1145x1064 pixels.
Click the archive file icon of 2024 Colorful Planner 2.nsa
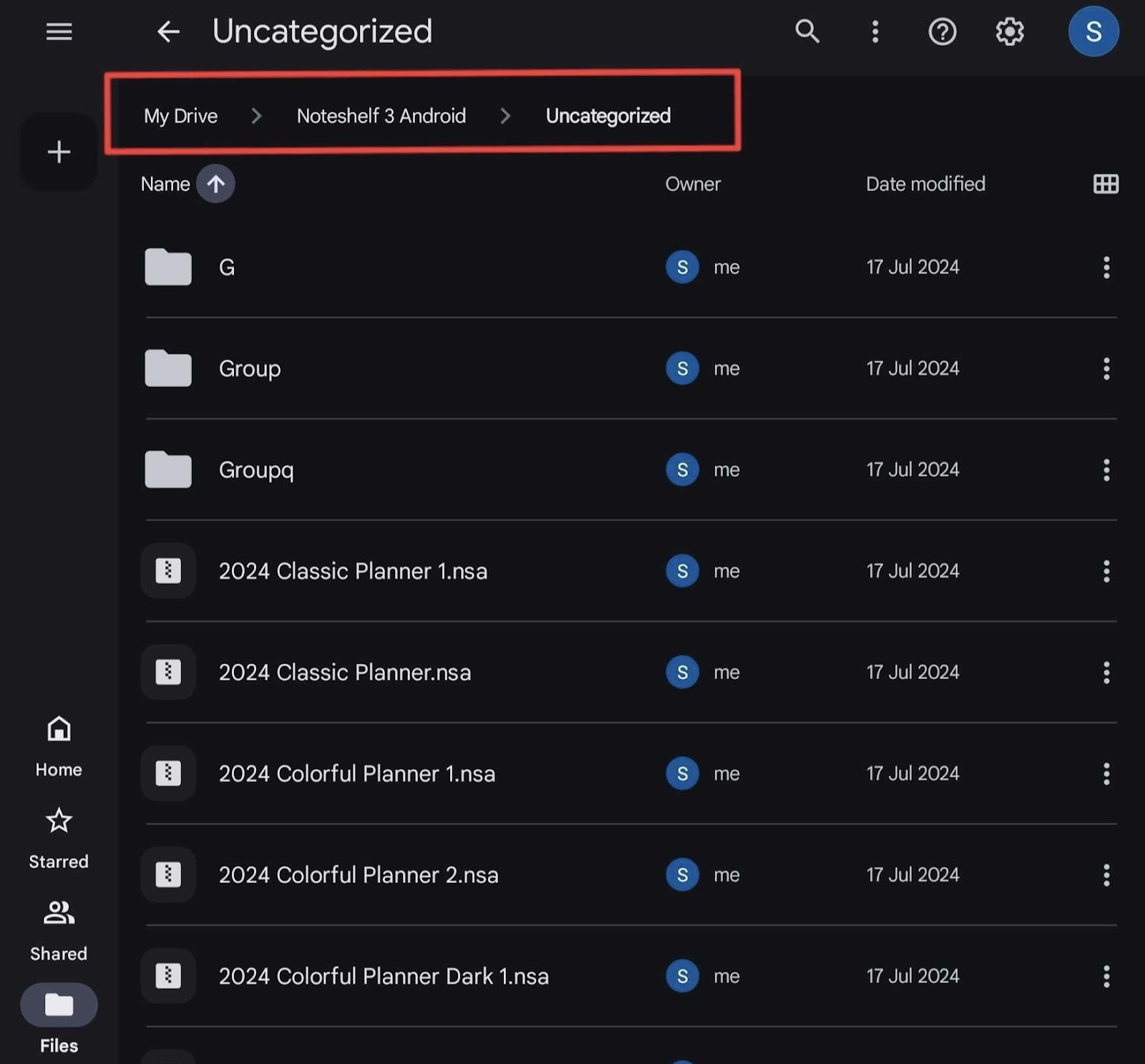(167, 874)
